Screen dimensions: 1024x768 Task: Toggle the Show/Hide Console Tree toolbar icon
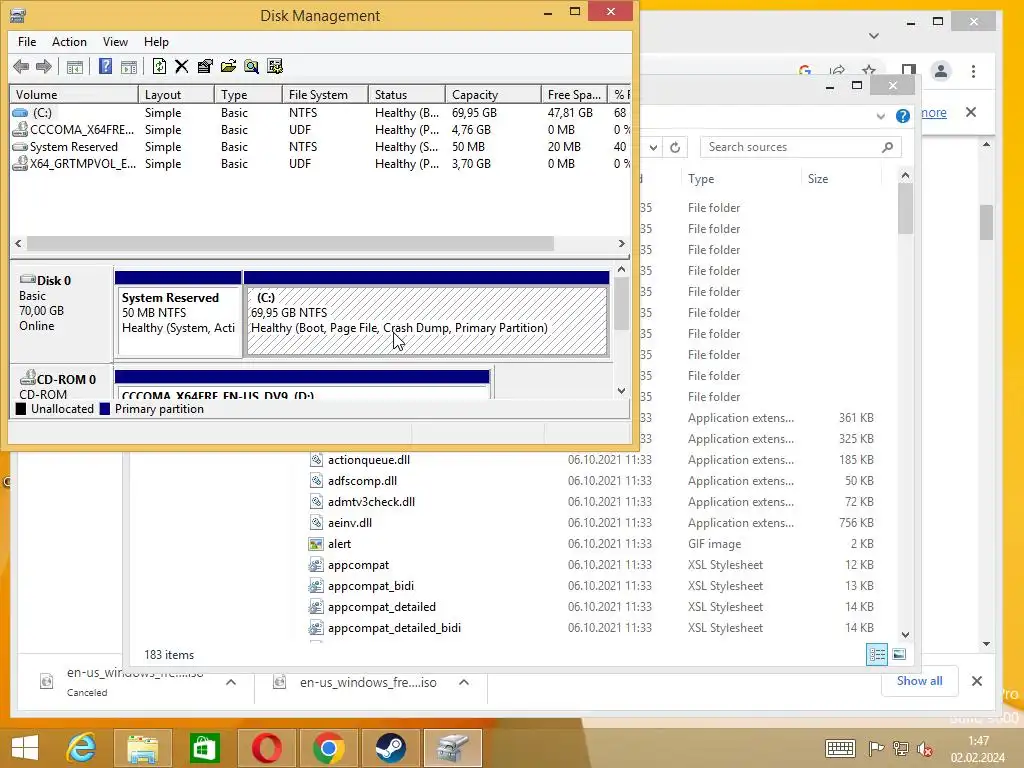point(74,67)
